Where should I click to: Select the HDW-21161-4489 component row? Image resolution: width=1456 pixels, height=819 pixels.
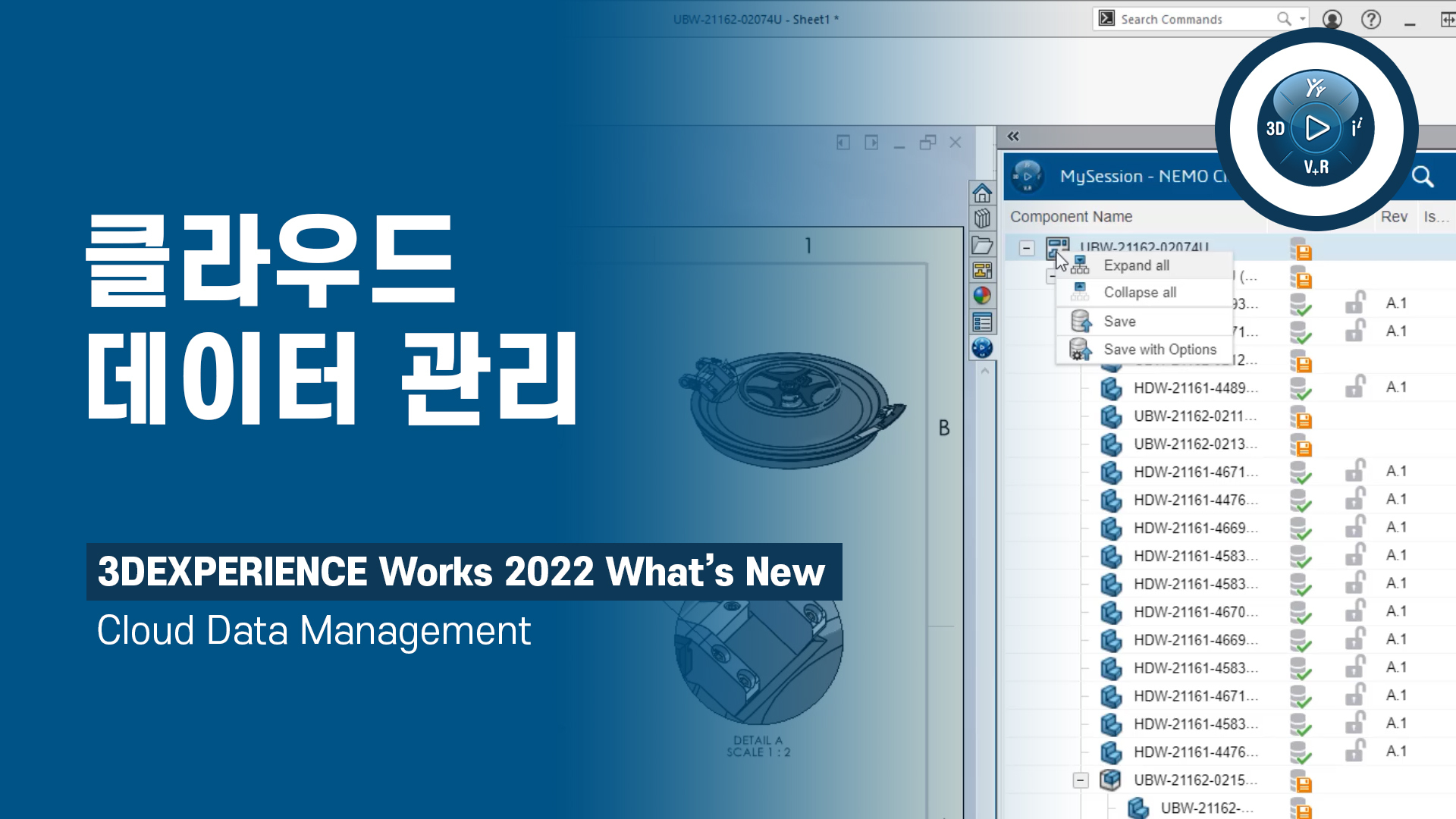click(x=1230, y=388)
